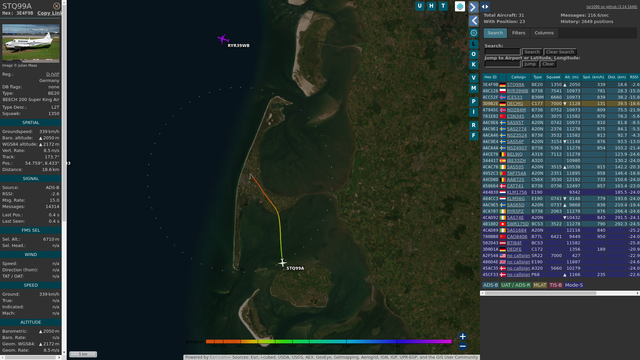Sort table by Alt. (m) column
Screen dimensions: 640x360
pos(572,77)
